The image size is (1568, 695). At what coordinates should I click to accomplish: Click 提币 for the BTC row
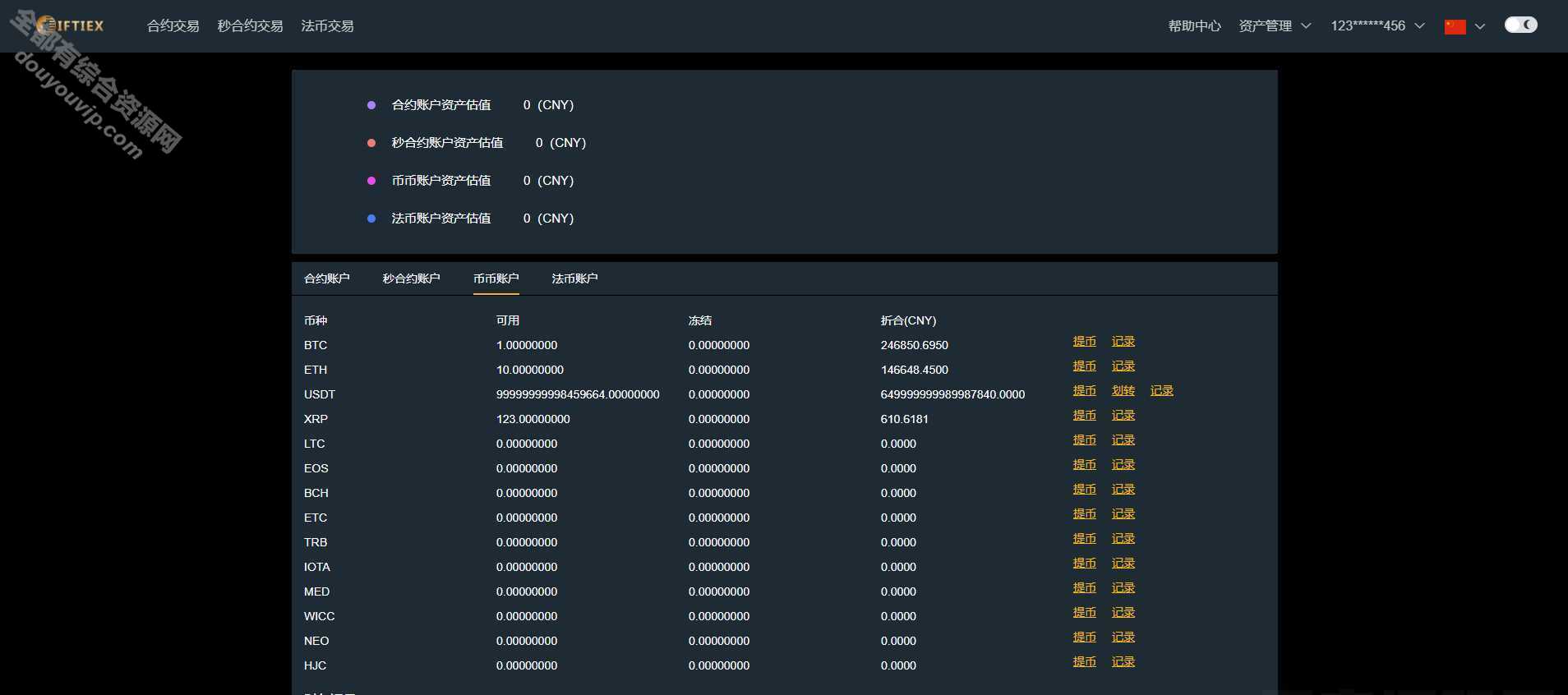(1084, 341)
